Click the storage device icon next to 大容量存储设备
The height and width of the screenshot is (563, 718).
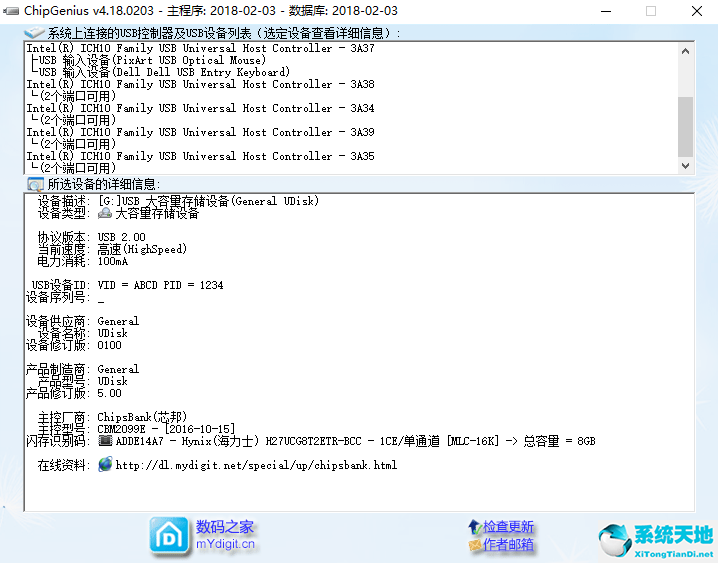pyautogui.click(x=105, y=213)
